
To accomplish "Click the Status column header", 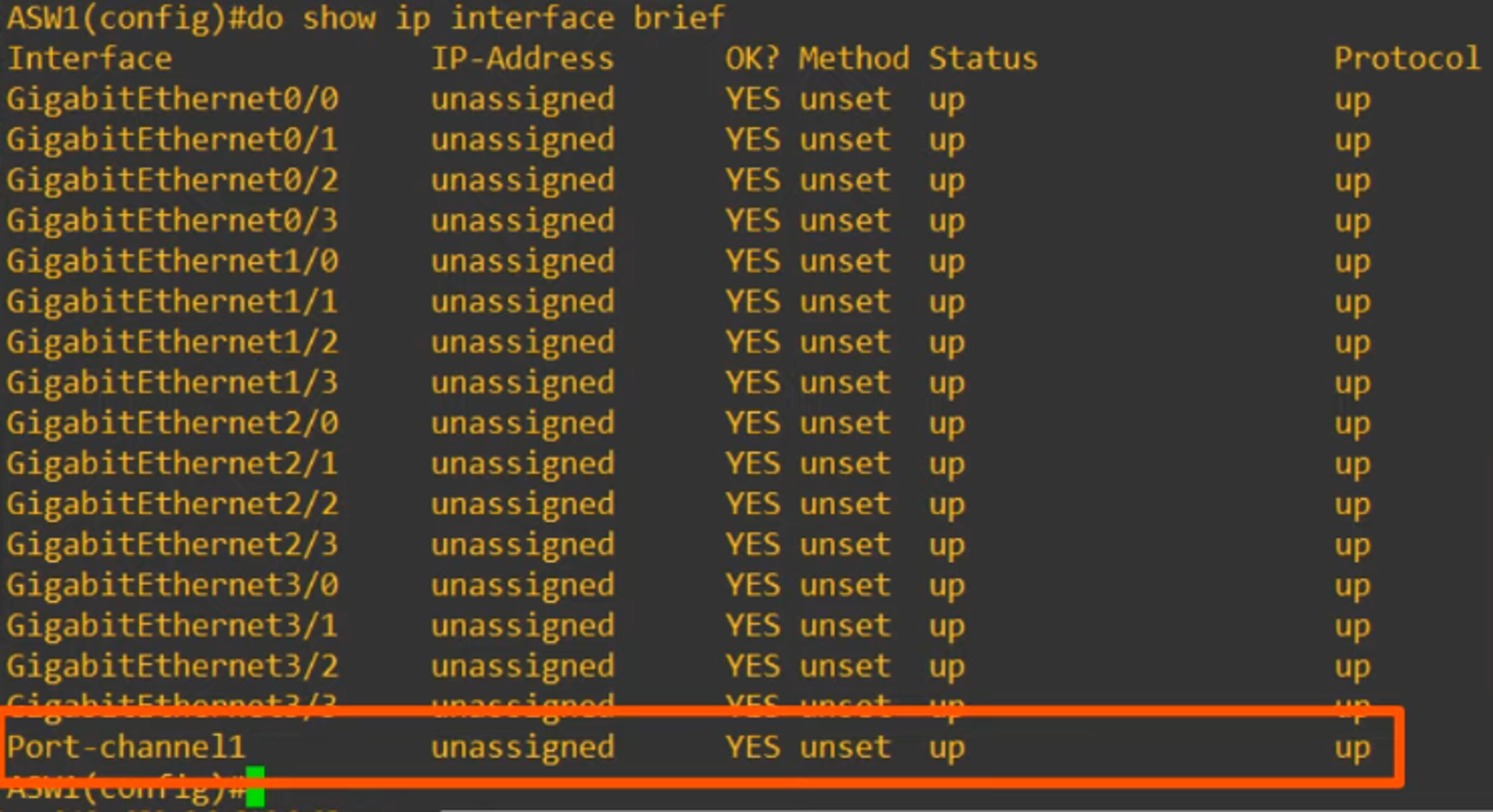I will tap(982, 58).
